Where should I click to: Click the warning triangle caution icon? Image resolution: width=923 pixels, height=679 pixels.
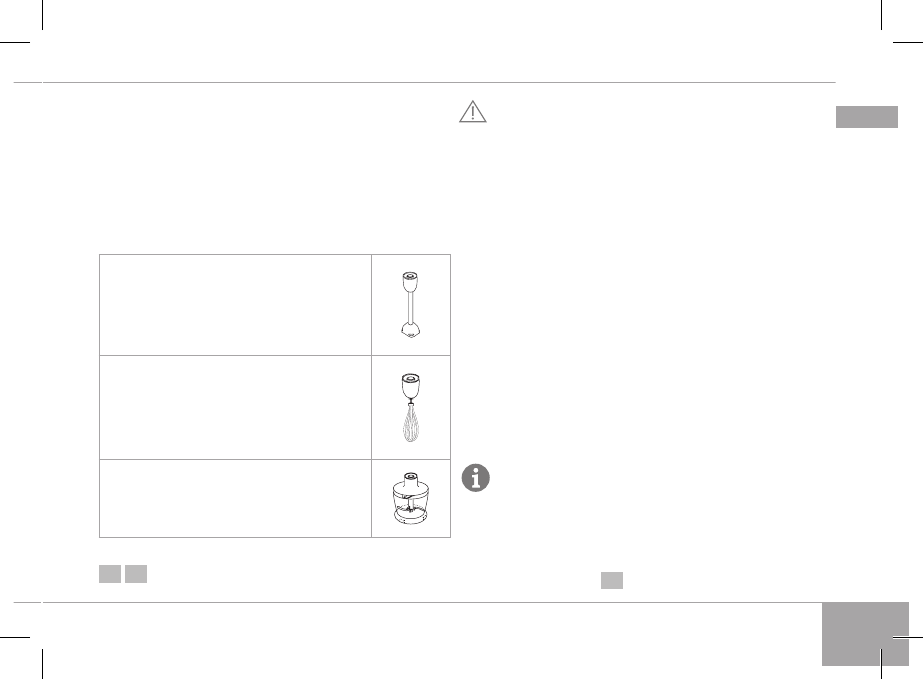(472, 112)
